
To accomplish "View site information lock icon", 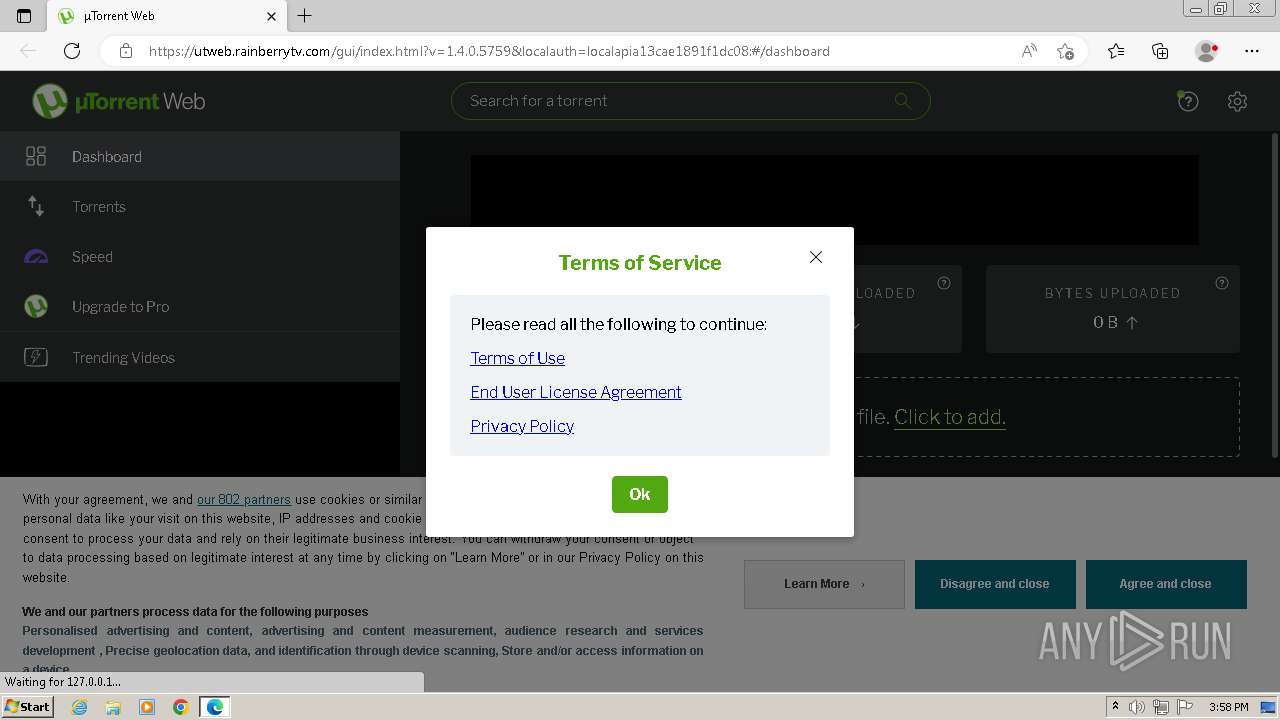I will pos(126,51).
